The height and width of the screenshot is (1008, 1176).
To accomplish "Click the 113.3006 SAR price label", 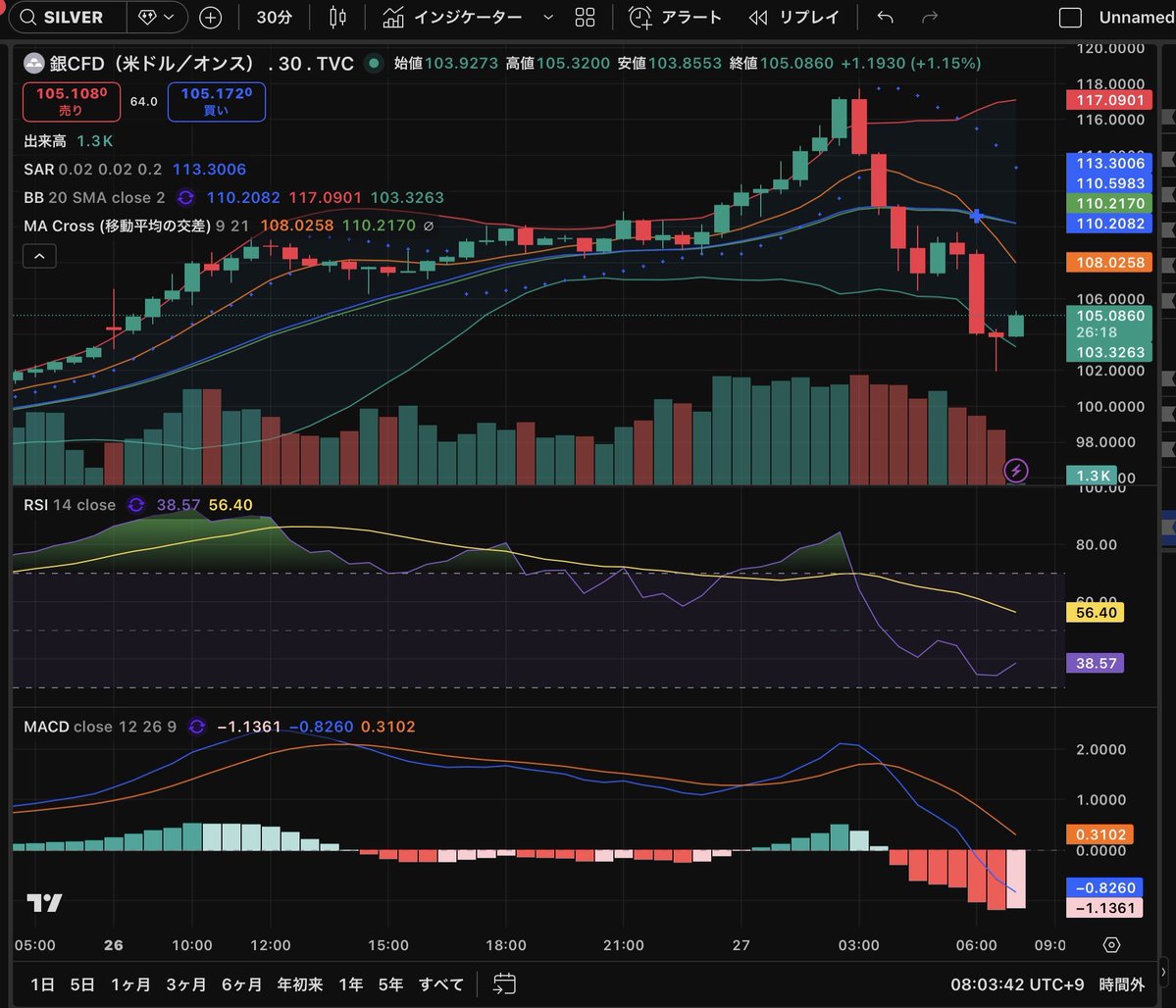I will 1110,163.
